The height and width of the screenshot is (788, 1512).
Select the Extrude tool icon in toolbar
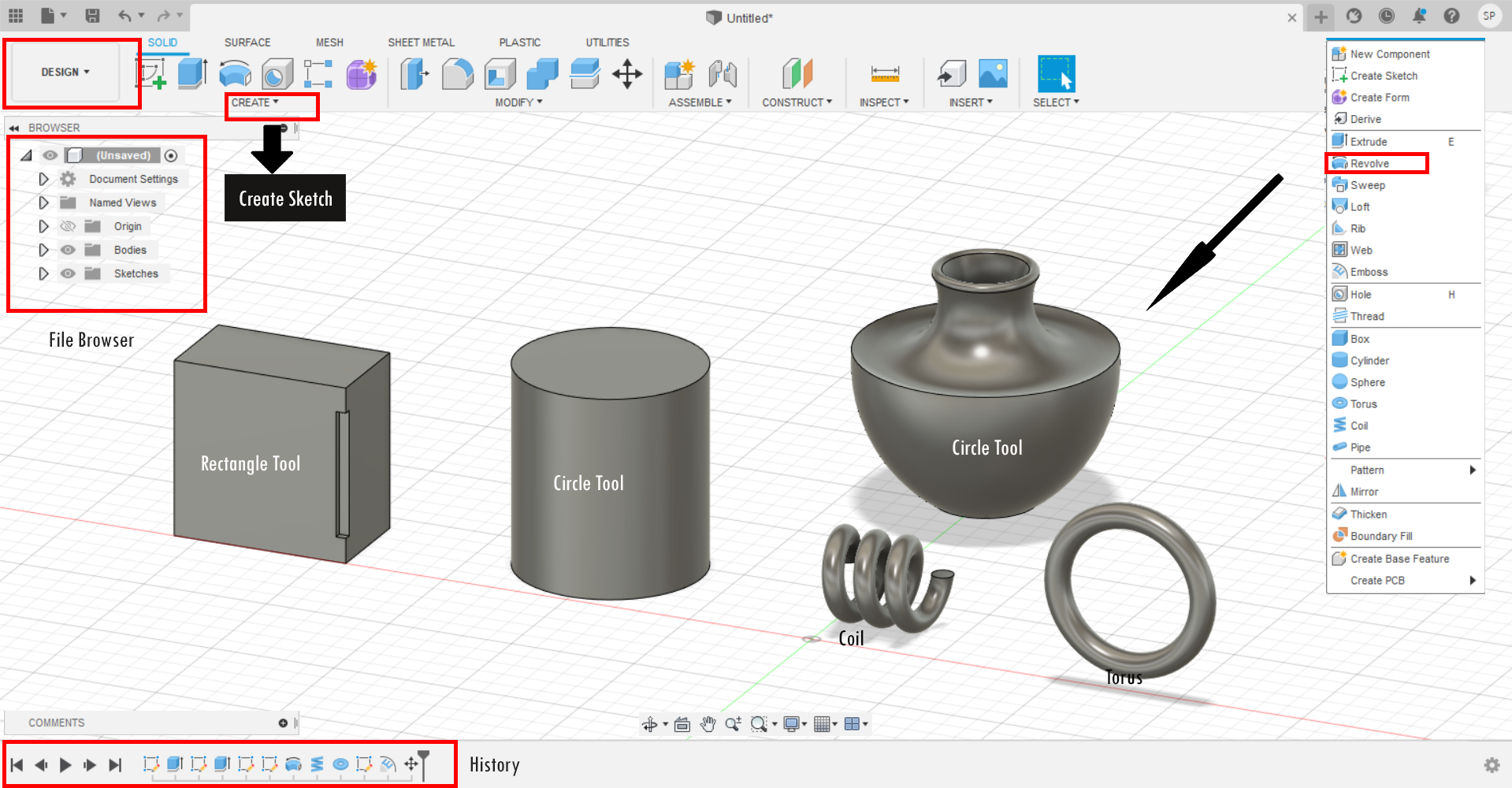(192, 74)
